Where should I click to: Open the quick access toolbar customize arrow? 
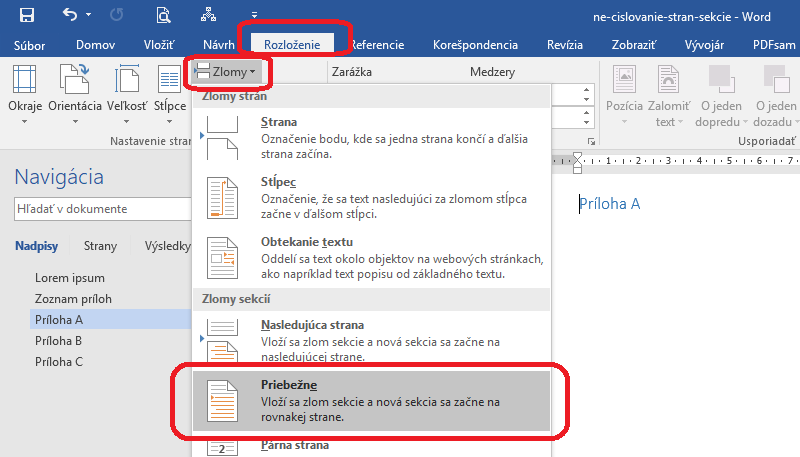coord(254,16)
